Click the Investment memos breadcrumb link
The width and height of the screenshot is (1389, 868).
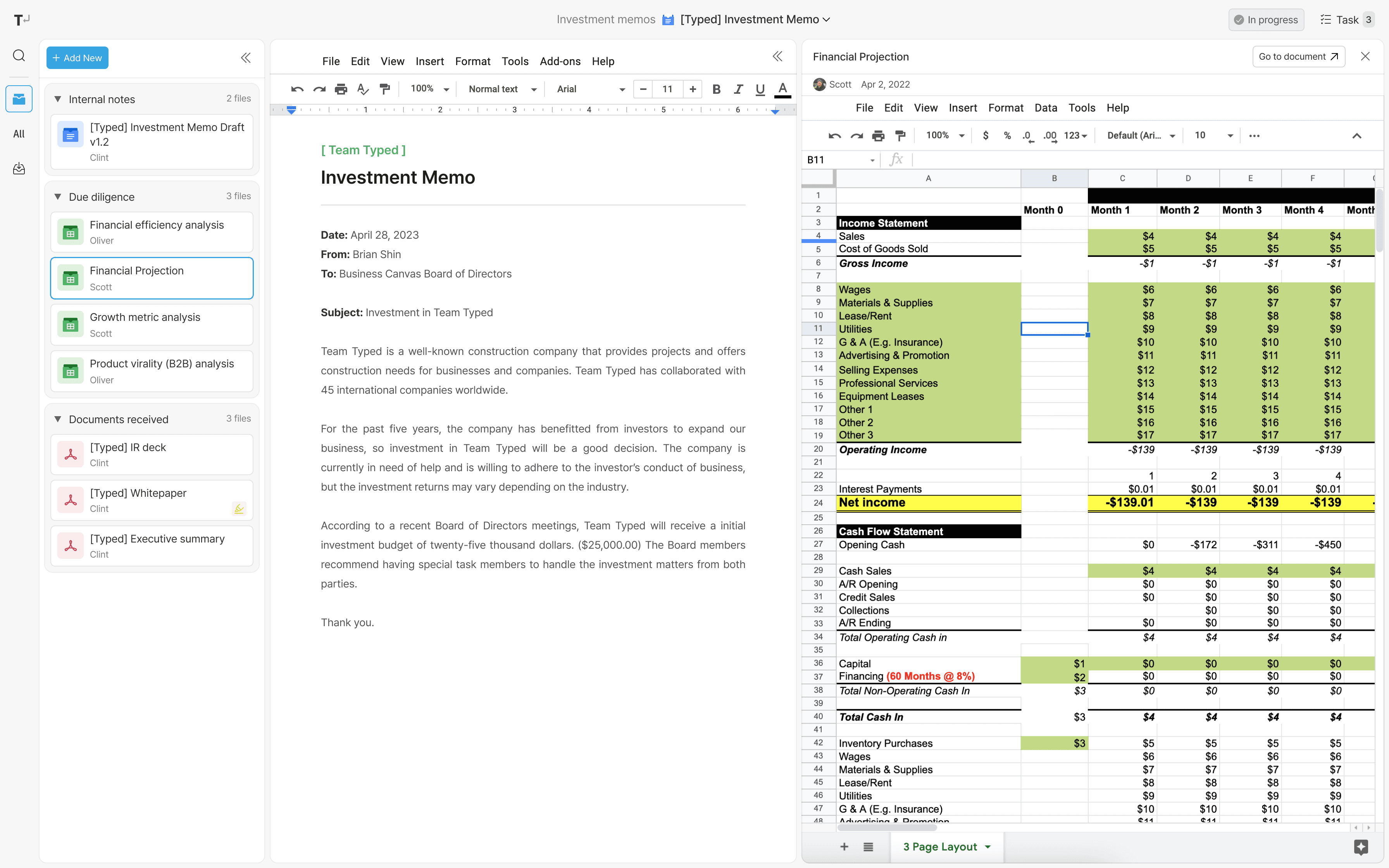click(x=605, y=19)
